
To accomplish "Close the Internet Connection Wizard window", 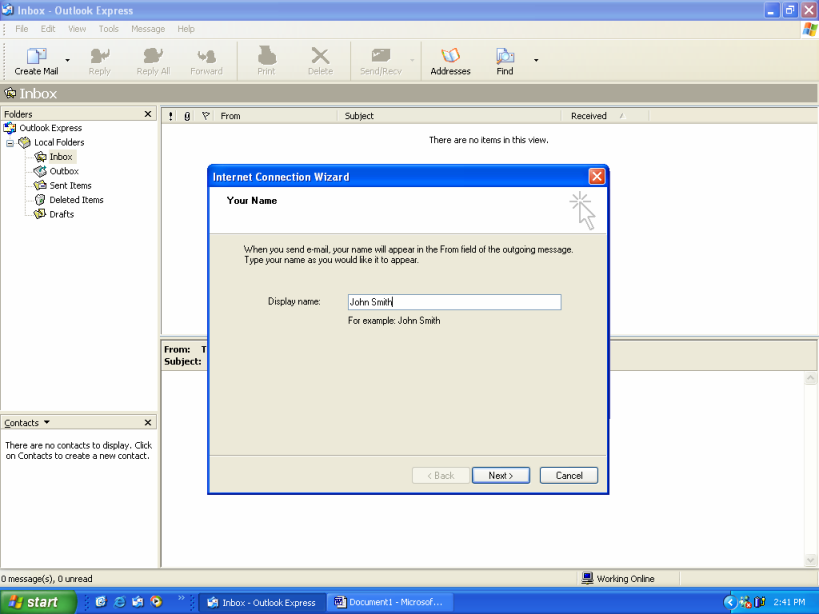I will (x=596, y=176).
